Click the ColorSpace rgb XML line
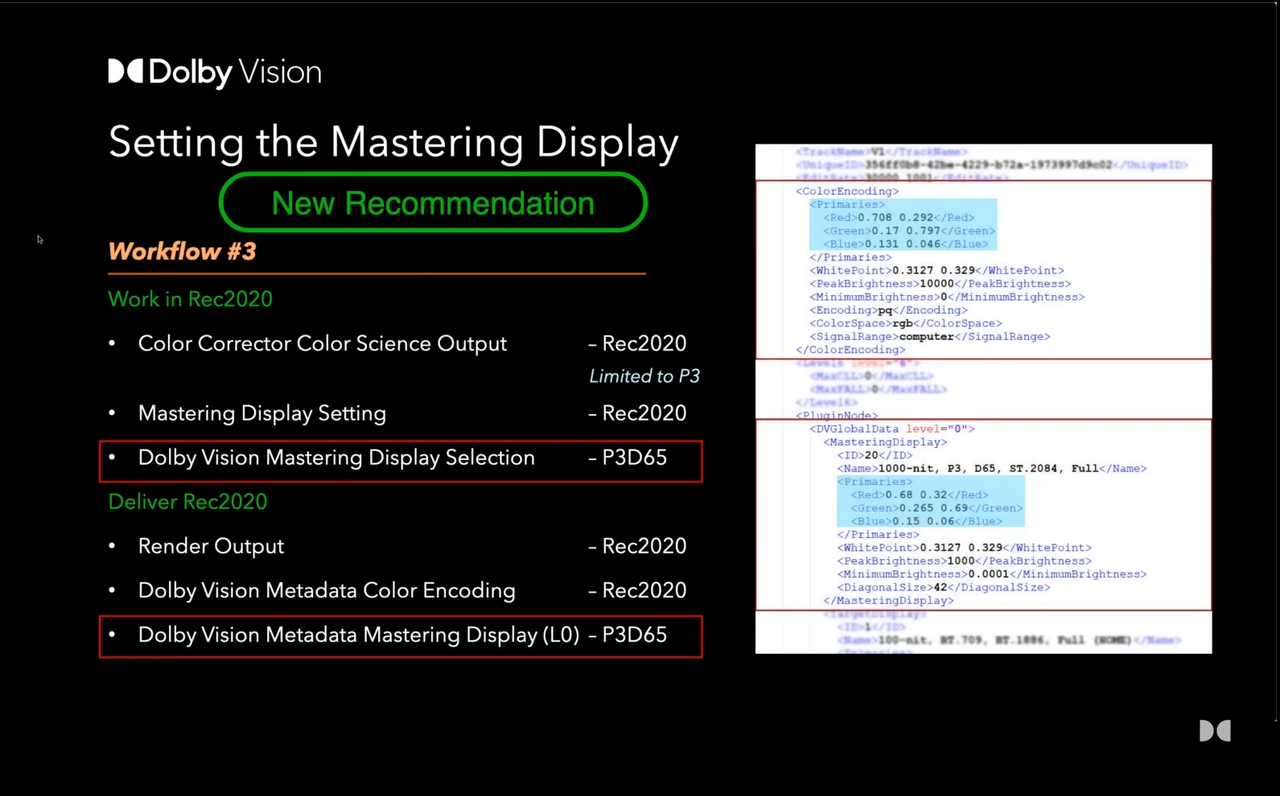Image resolution: width=1280 pixels, height=796 pixels. pyautogui.click(x=905, y=323)
